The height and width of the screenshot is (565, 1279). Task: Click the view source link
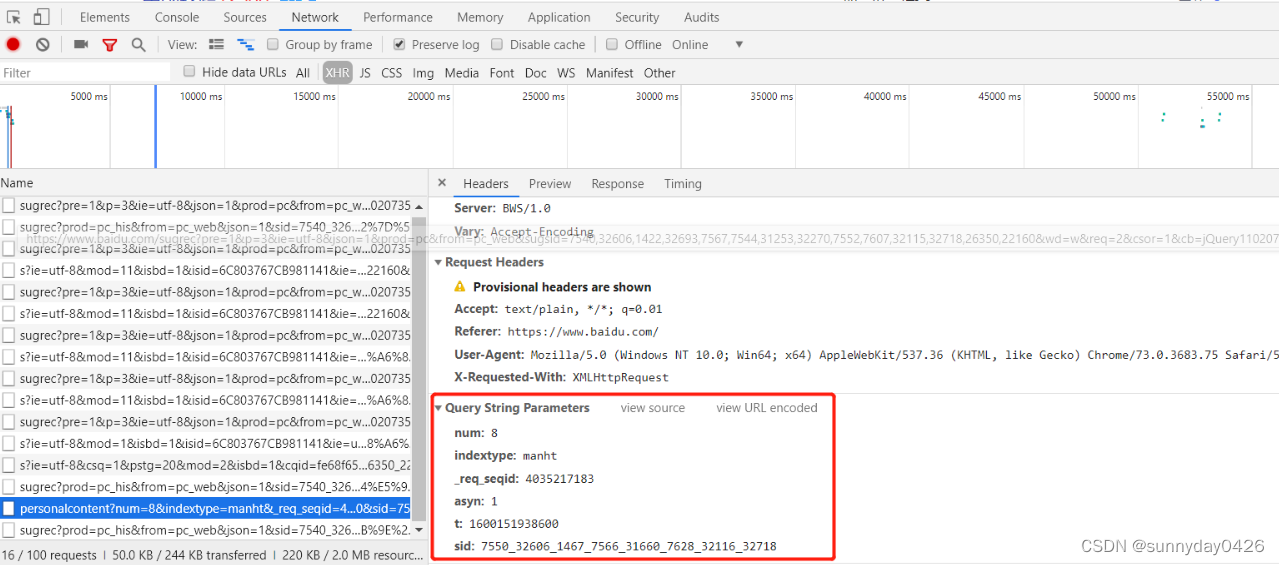tap(653, 408)
